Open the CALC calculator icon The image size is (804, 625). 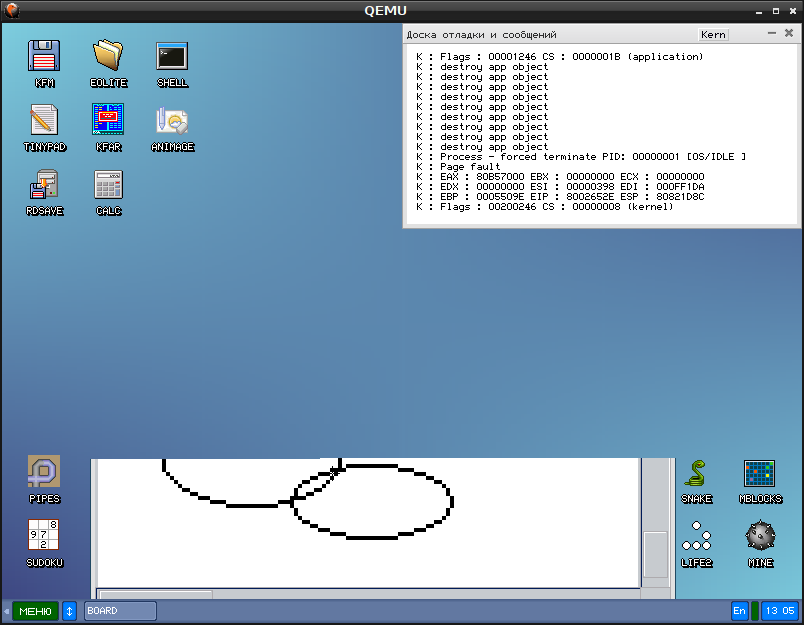[108, 185]
